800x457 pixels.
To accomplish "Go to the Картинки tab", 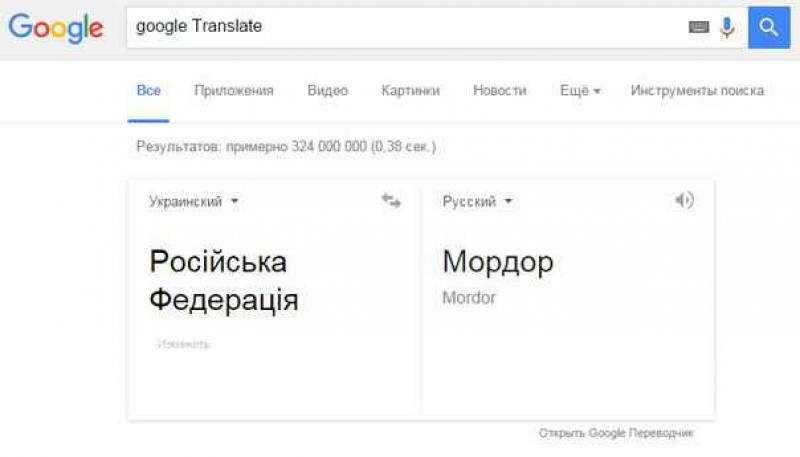I will pyautogui.click(x=410, y=90).
